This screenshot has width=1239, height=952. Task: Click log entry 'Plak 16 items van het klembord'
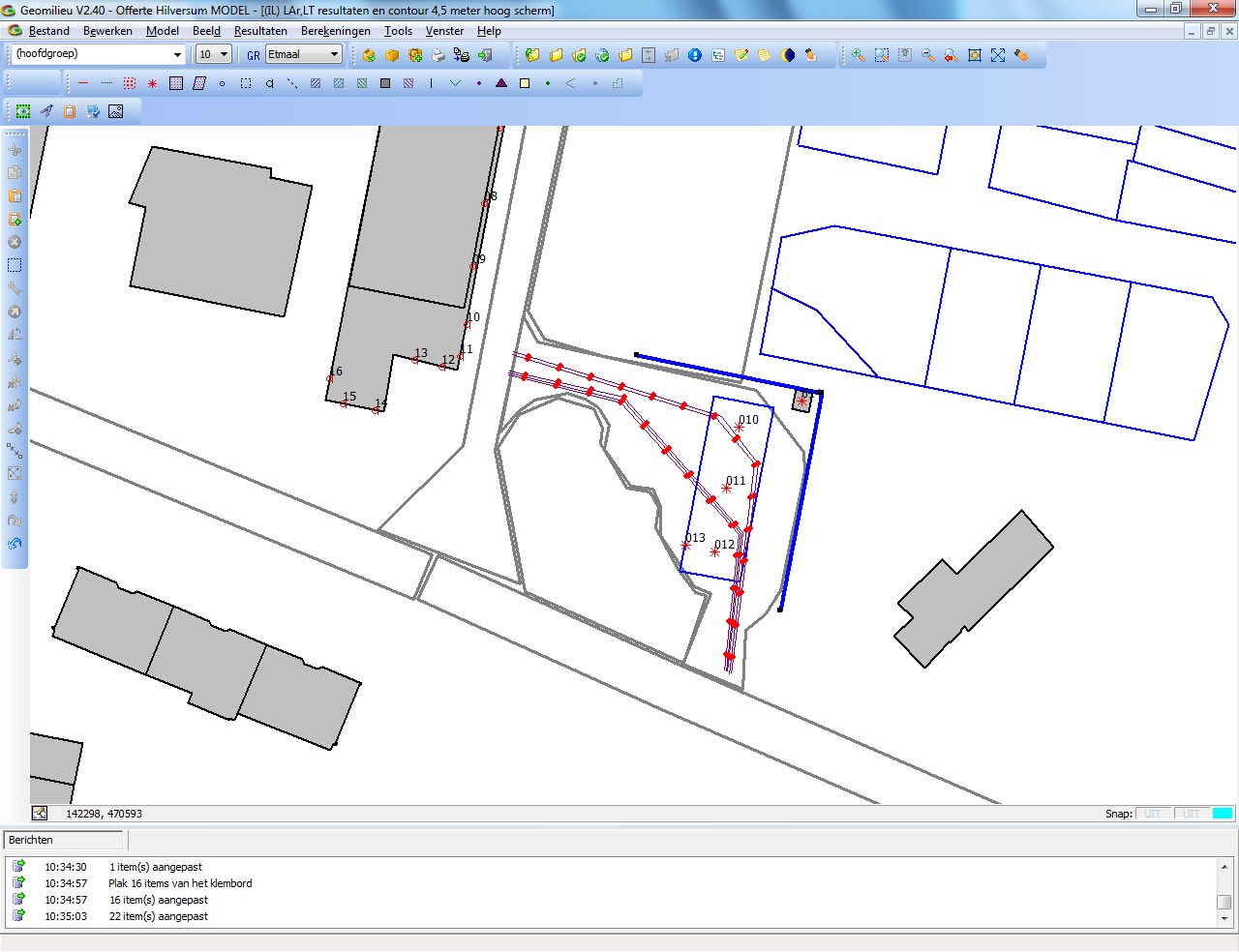(180, 883)
